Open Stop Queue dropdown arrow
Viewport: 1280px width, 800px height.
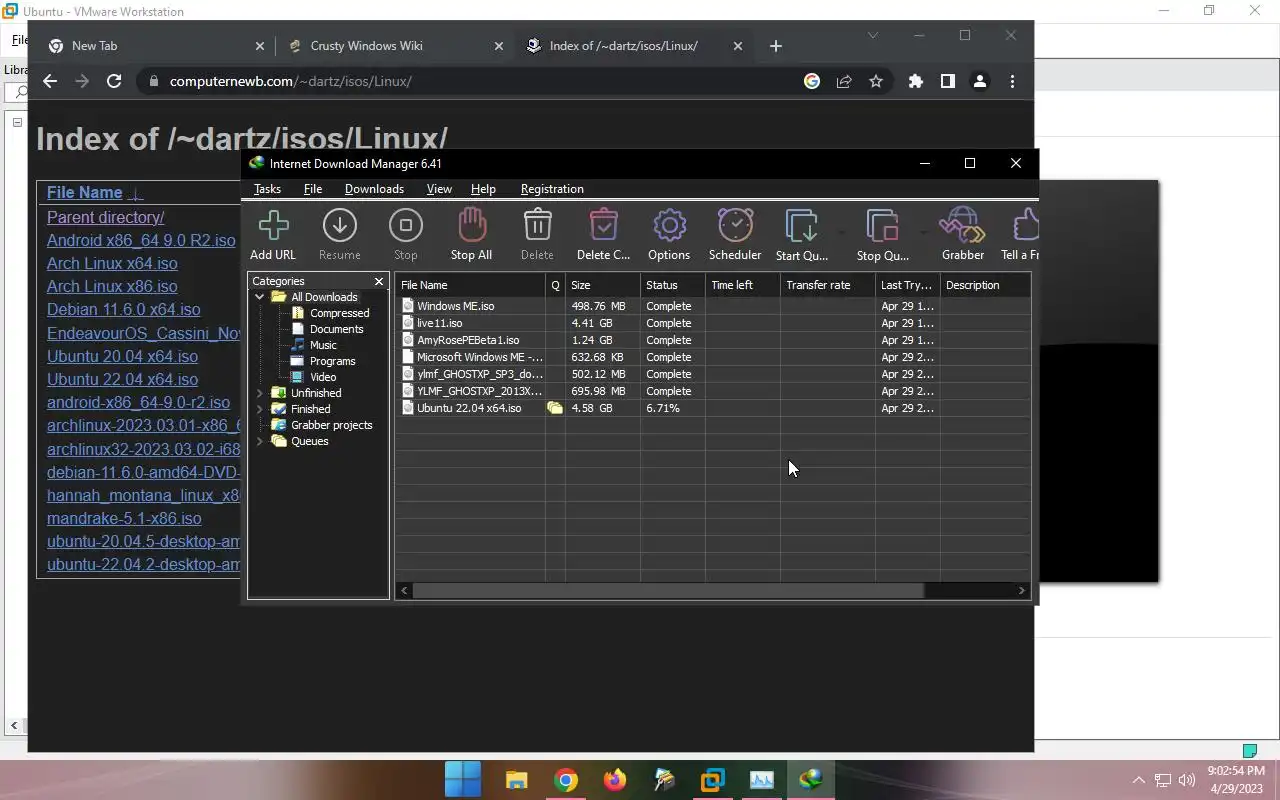[922, 232]
